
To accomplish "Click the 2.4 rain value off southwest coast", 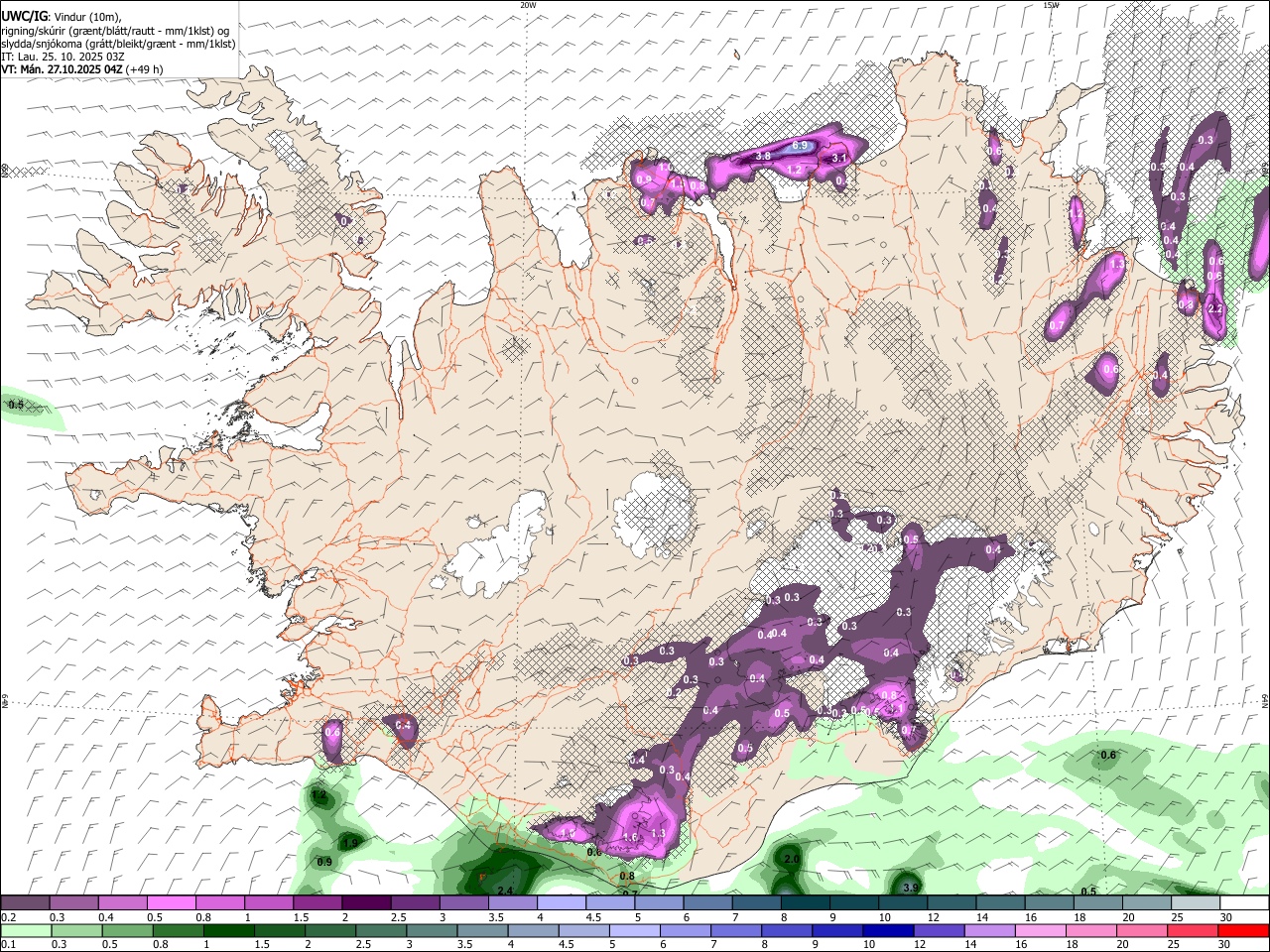I will (x=505, y=892).
